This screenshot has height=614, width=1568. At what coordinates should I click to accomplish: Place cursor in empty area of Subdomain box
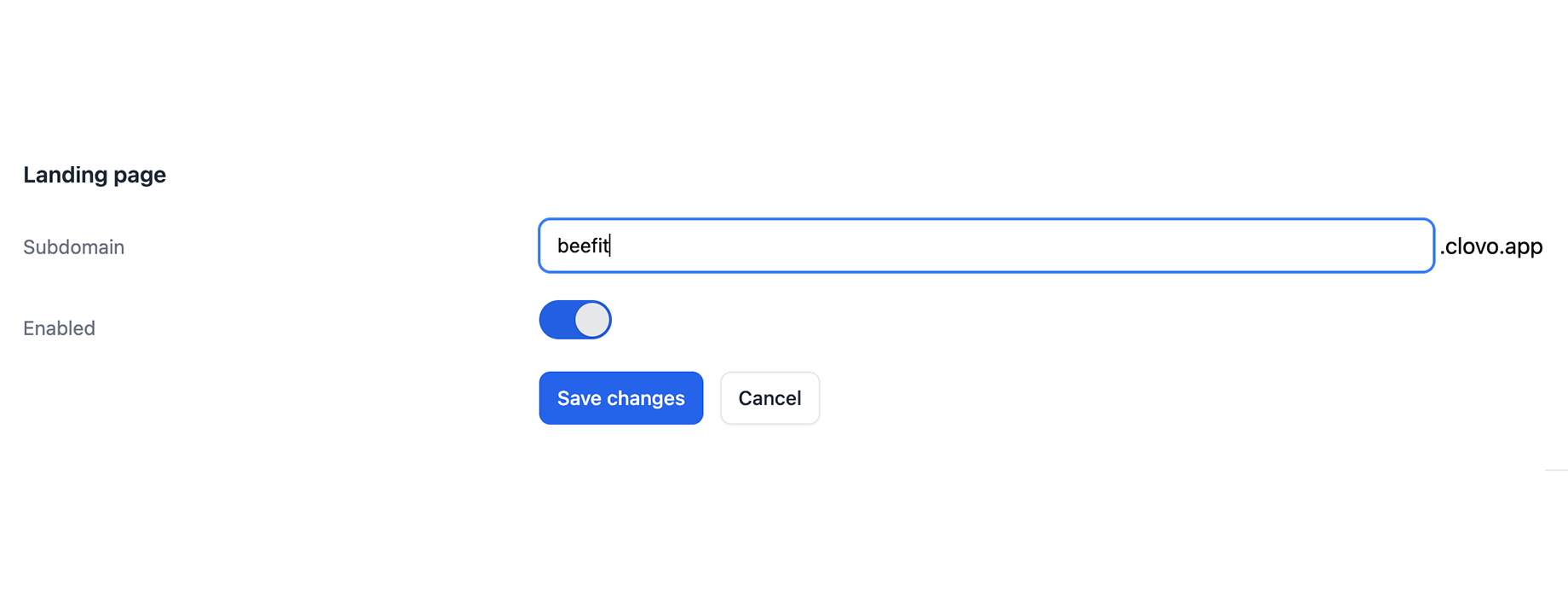click(1023, 246)
